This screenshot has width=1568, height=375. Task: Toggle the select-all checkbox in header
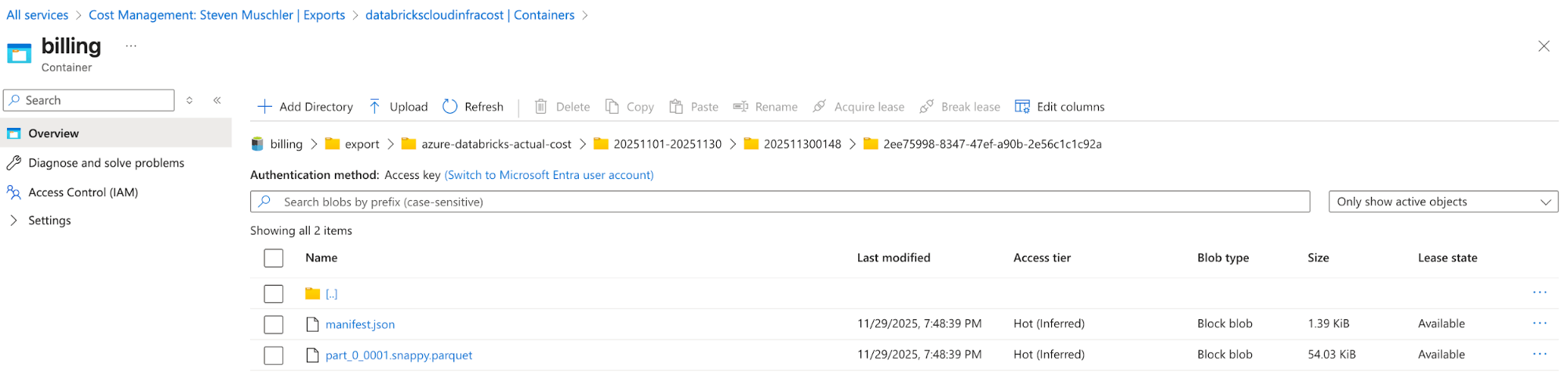point(274,258)
